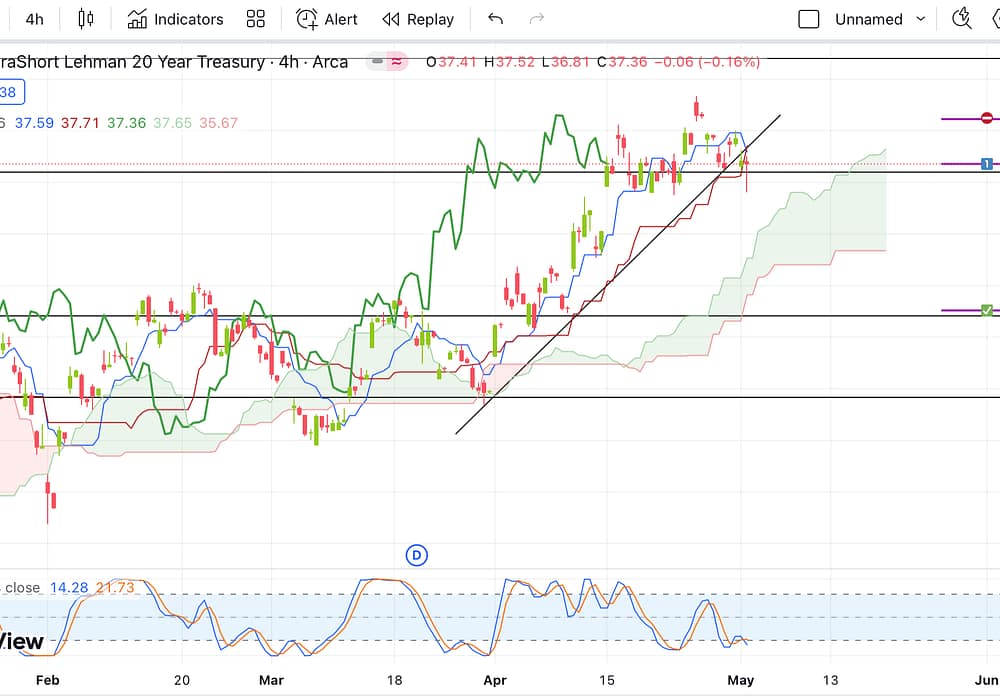Click the redo arrow
This screenshot has height=700, width=1000.
coord(537,19)
